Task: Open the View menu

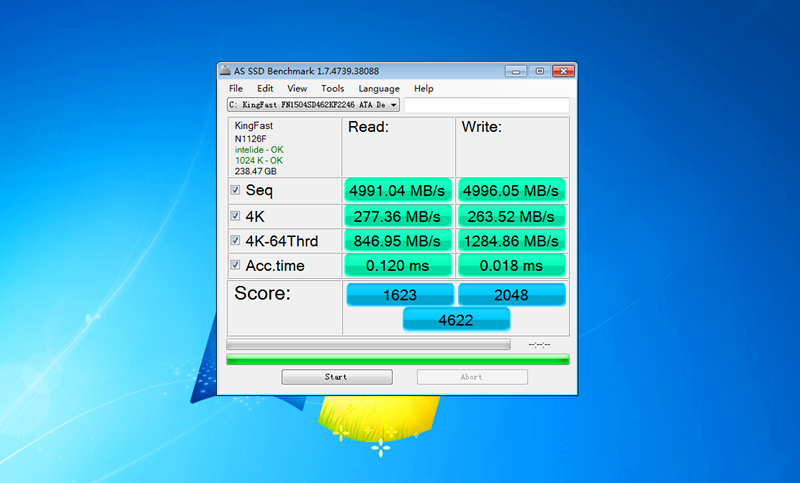Action: (x=297, y=88)
